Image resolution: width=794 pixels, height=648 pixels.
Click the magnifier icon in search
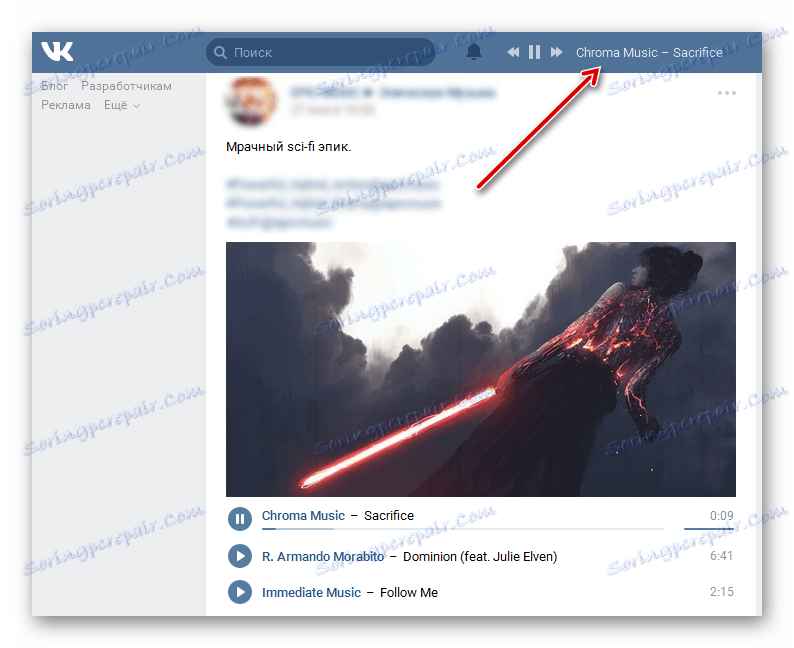(220, 52)
